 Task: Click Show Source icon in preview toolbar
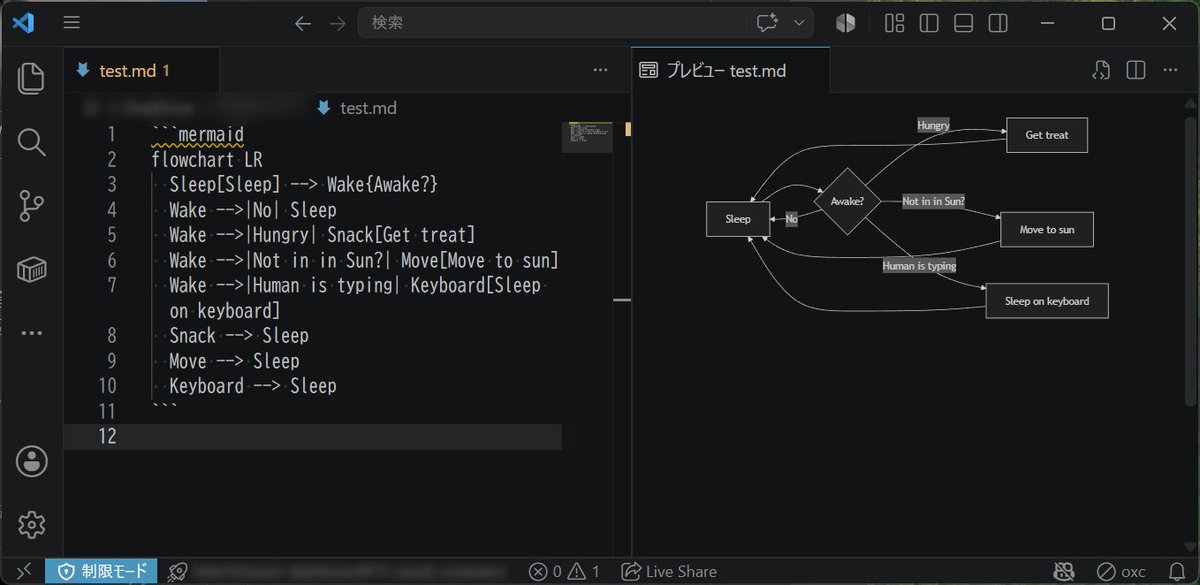point(1101,70)
